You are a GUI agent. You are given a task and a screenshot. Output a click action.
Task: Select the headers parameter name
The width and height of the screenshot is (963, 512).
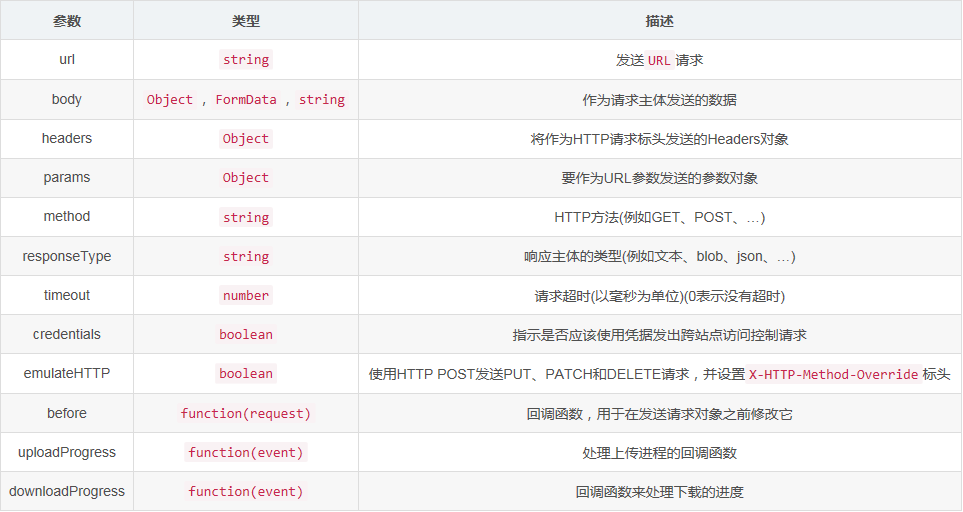pyautogui.click(x=67, y=138)
